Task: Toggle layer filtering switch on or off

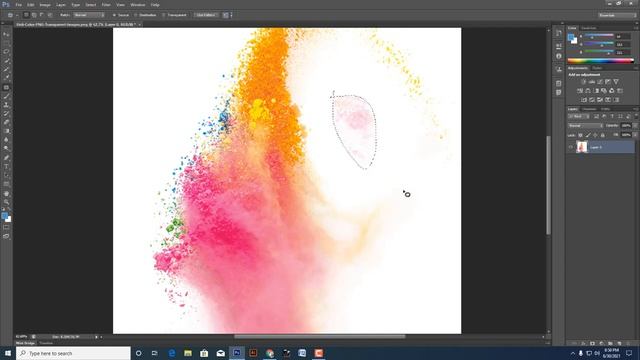Action: (636, 117)
